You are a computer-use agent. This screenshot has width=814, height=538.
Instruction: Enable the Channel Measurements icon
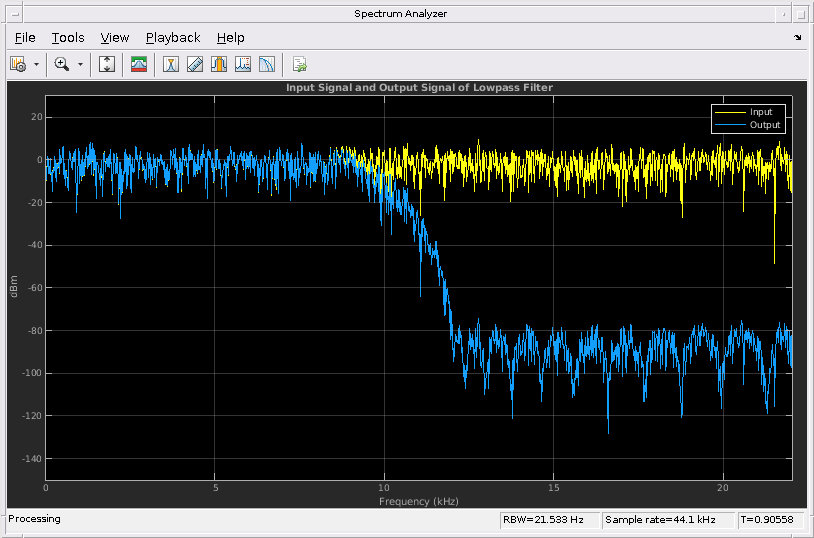point(219,64)
